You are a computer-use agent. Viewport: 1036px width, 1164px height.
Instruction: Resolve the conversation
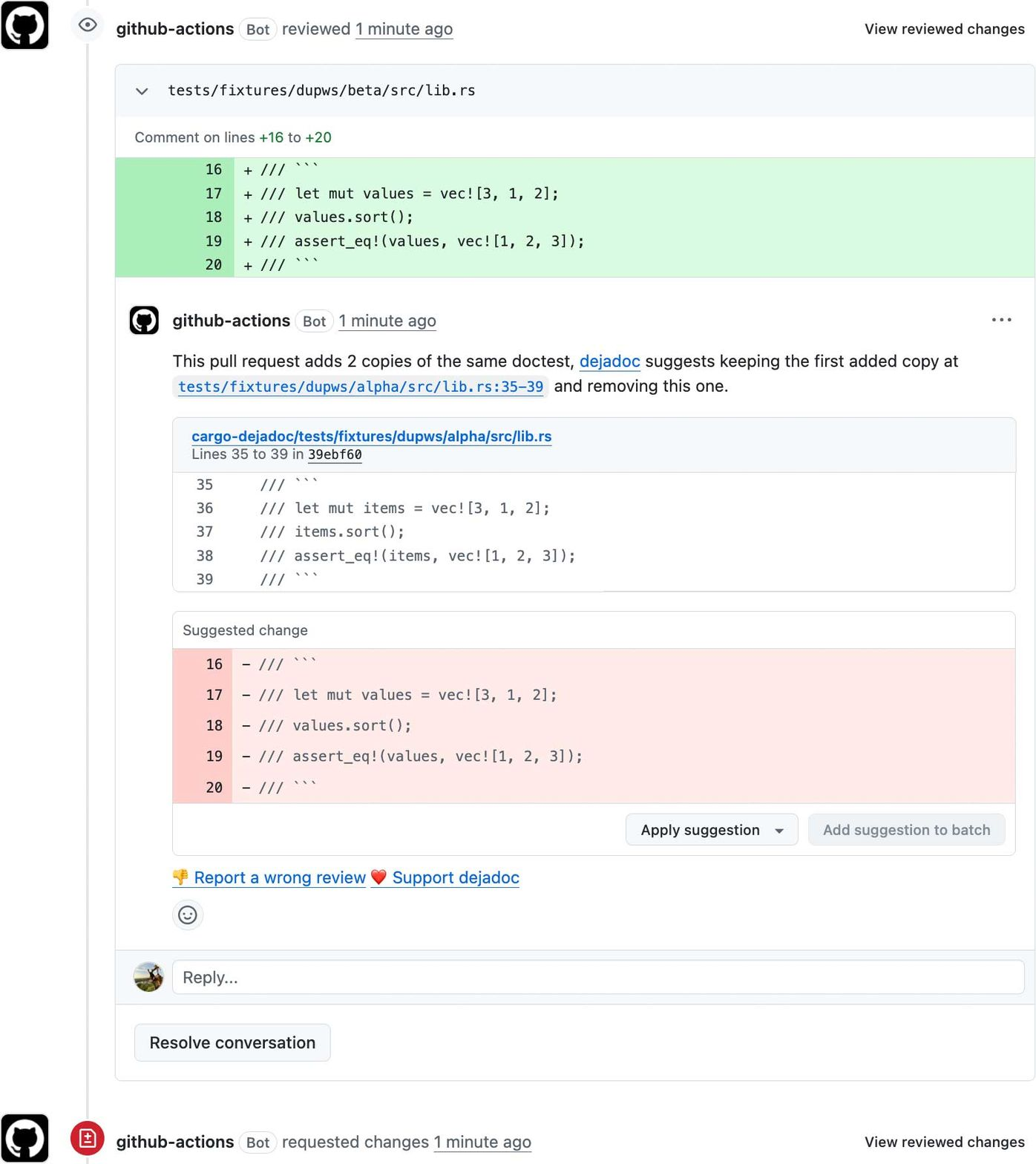point(232,1043)
